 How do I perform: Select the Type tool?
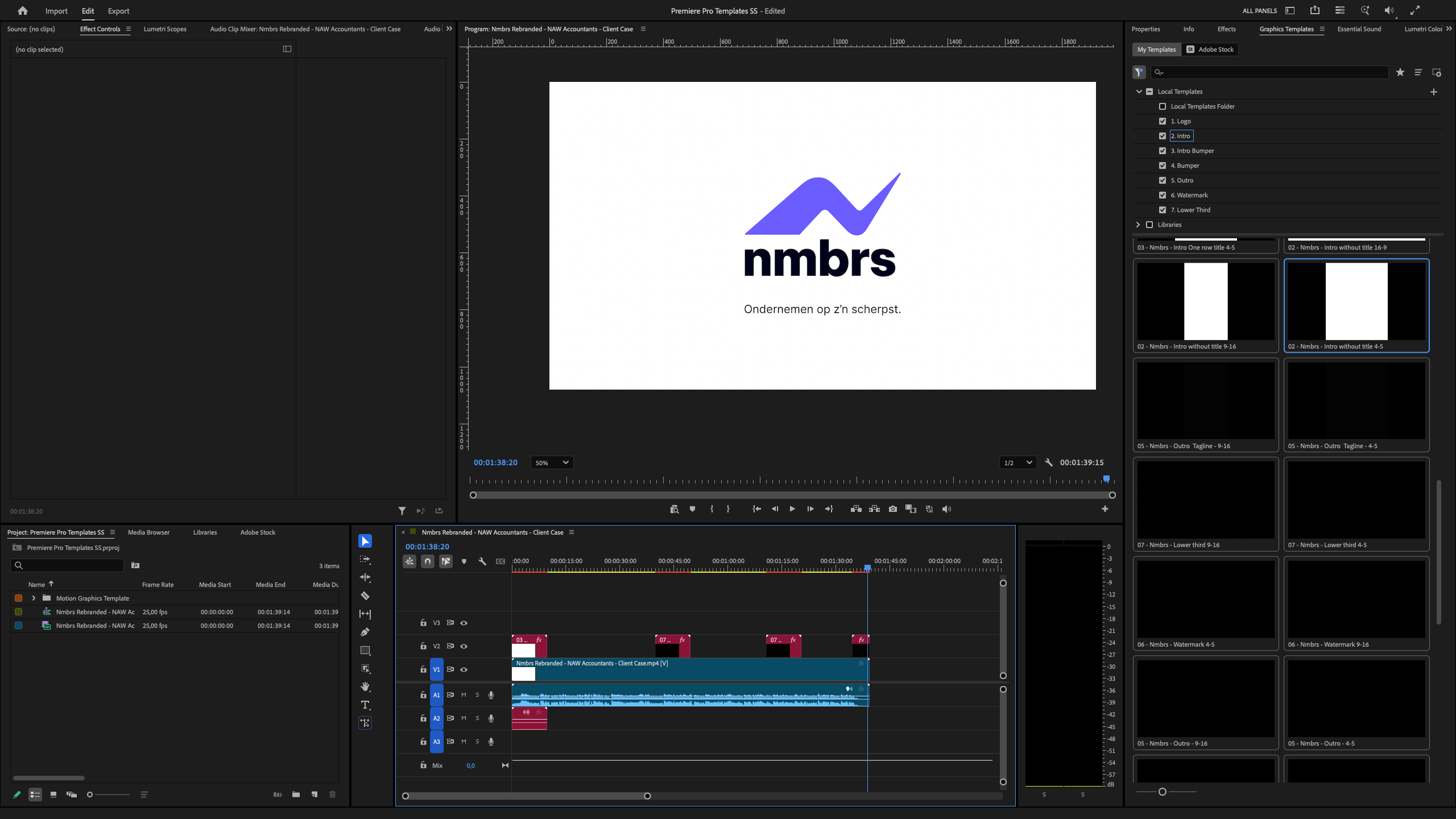365,705
